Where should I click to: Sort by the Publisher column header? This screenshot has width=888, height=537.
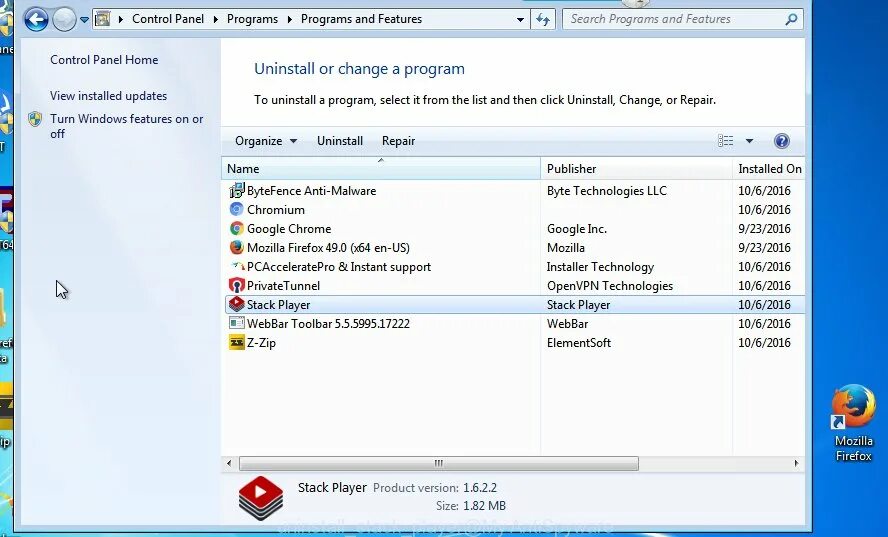(636, 169)
